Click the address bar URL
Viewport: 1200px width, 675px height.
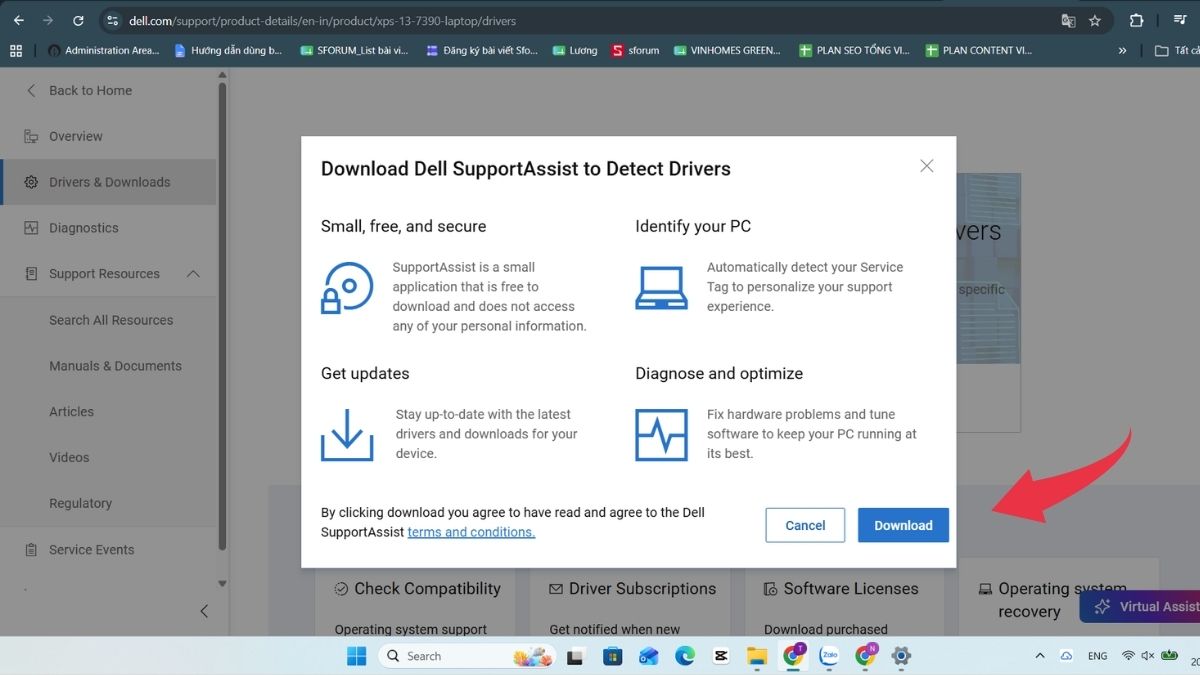(x=323, y=21)
